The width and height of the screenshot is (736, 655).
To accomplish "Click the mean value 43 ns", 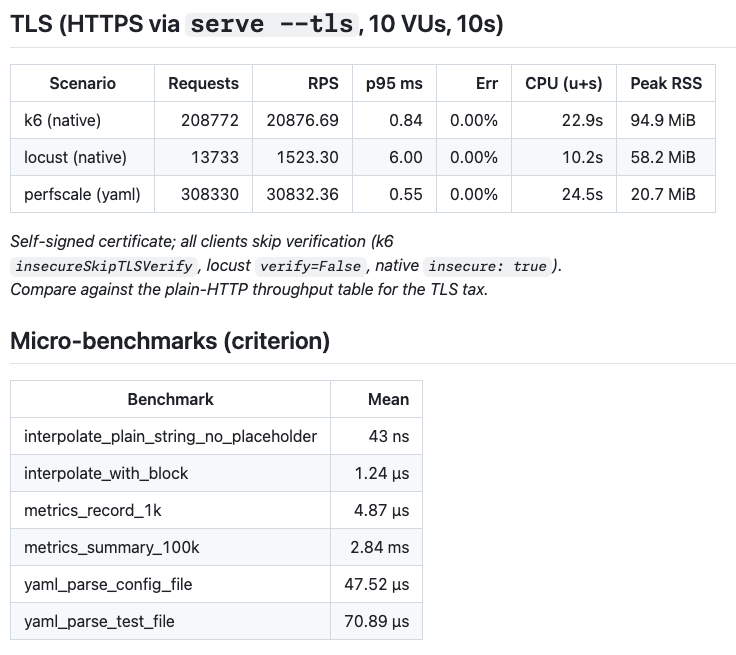I will coord(389,436).
